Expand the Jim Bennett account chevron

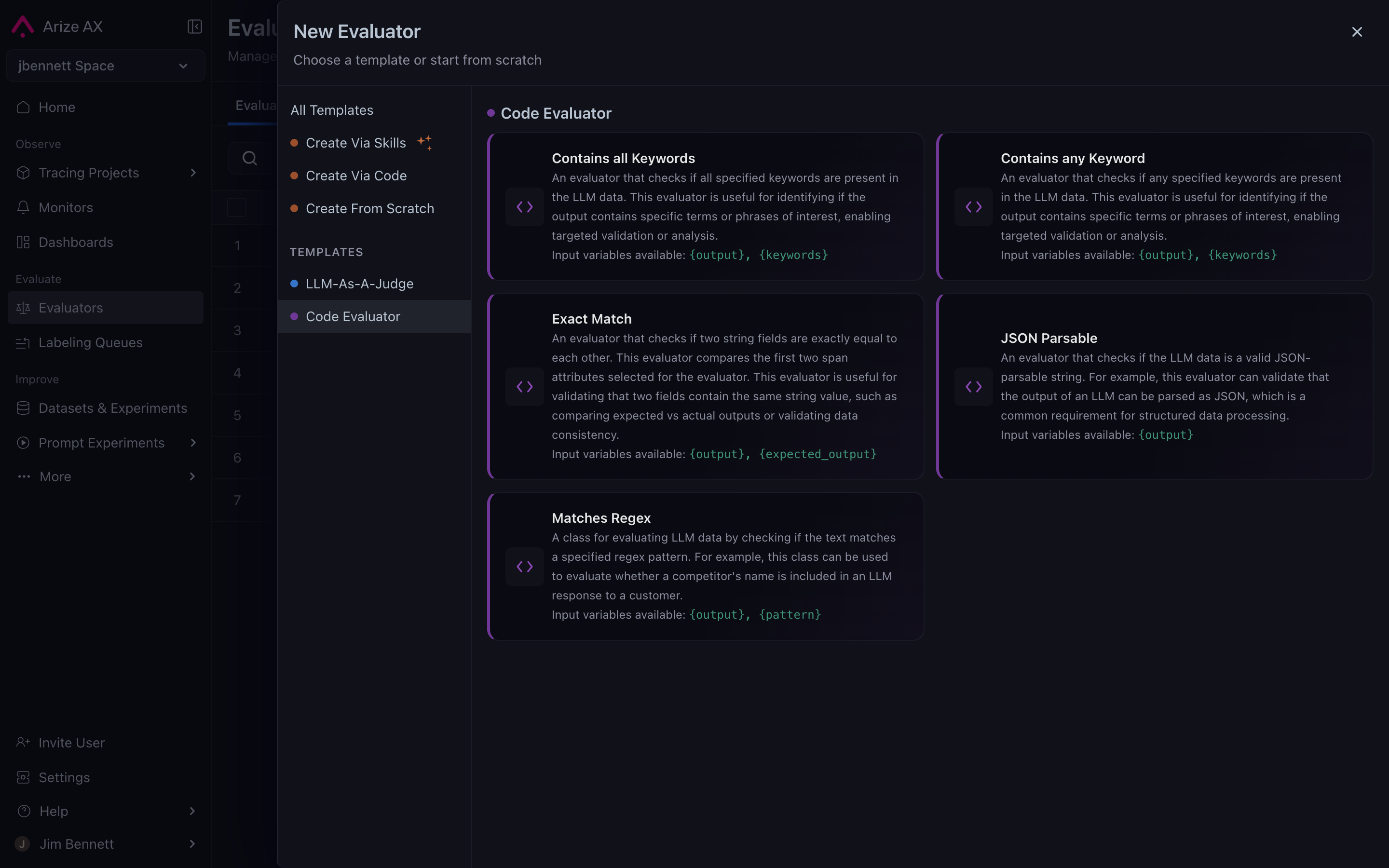point(192,844)
